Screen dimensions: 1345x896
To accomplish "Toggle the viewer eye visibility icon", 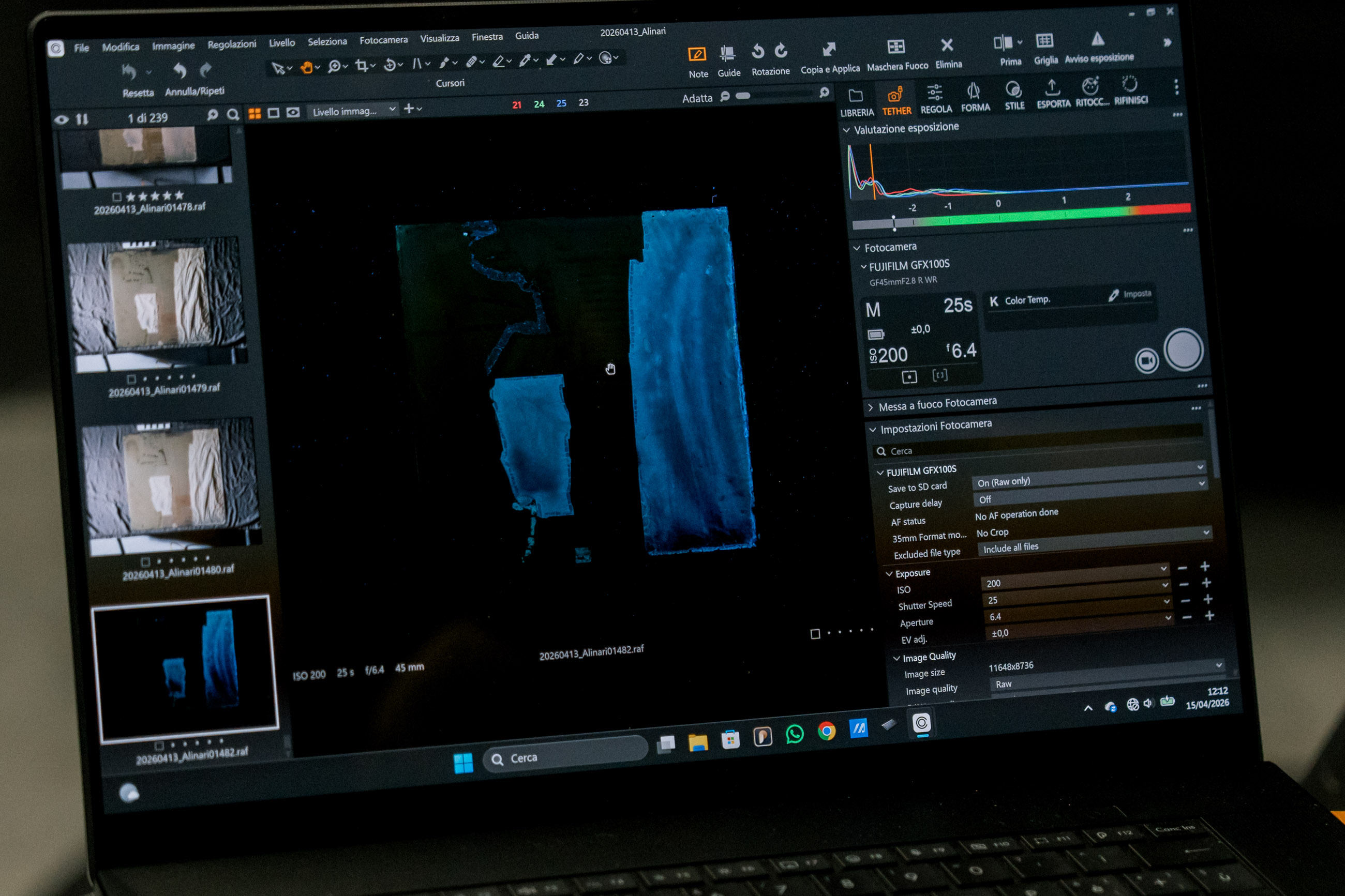I will point(61,119).
